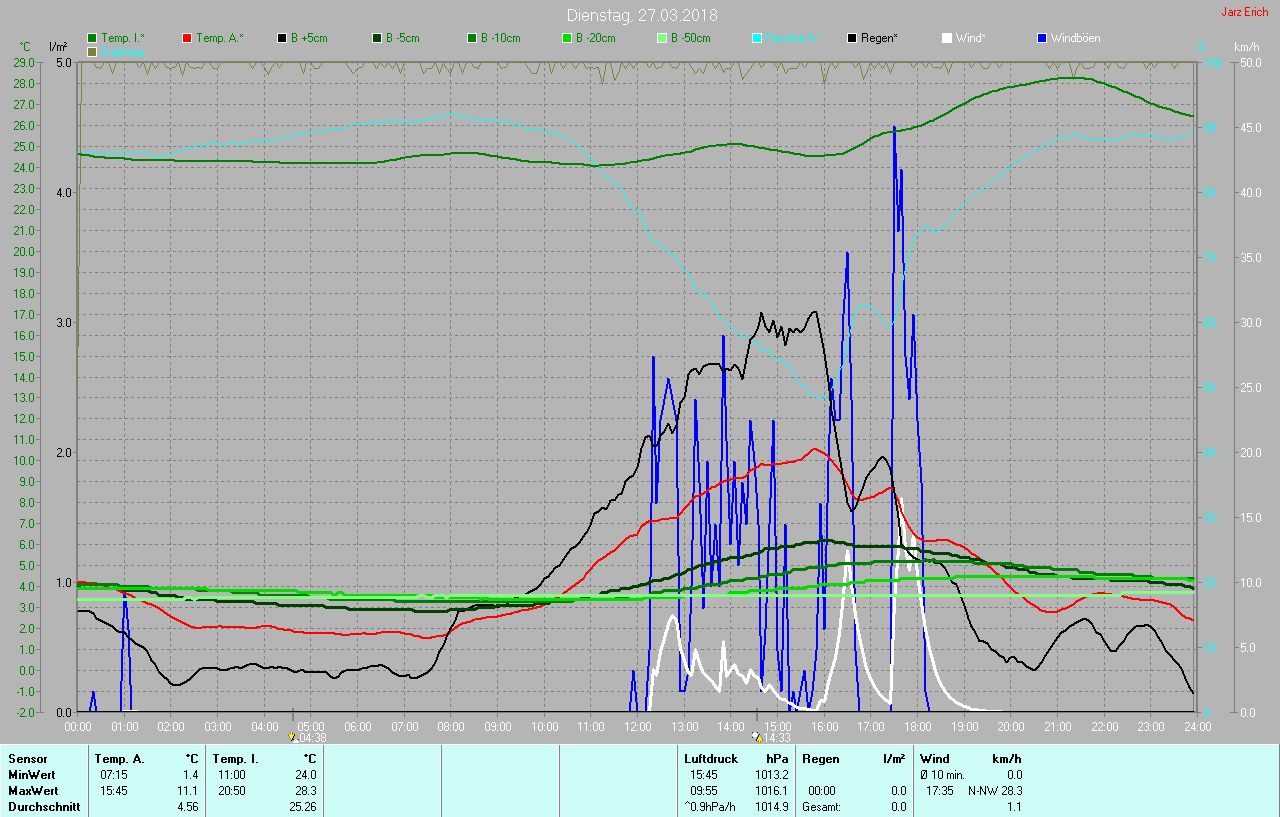Click the cyan legend swatch
The image size is (1280, 817).
tap(757, 38)
